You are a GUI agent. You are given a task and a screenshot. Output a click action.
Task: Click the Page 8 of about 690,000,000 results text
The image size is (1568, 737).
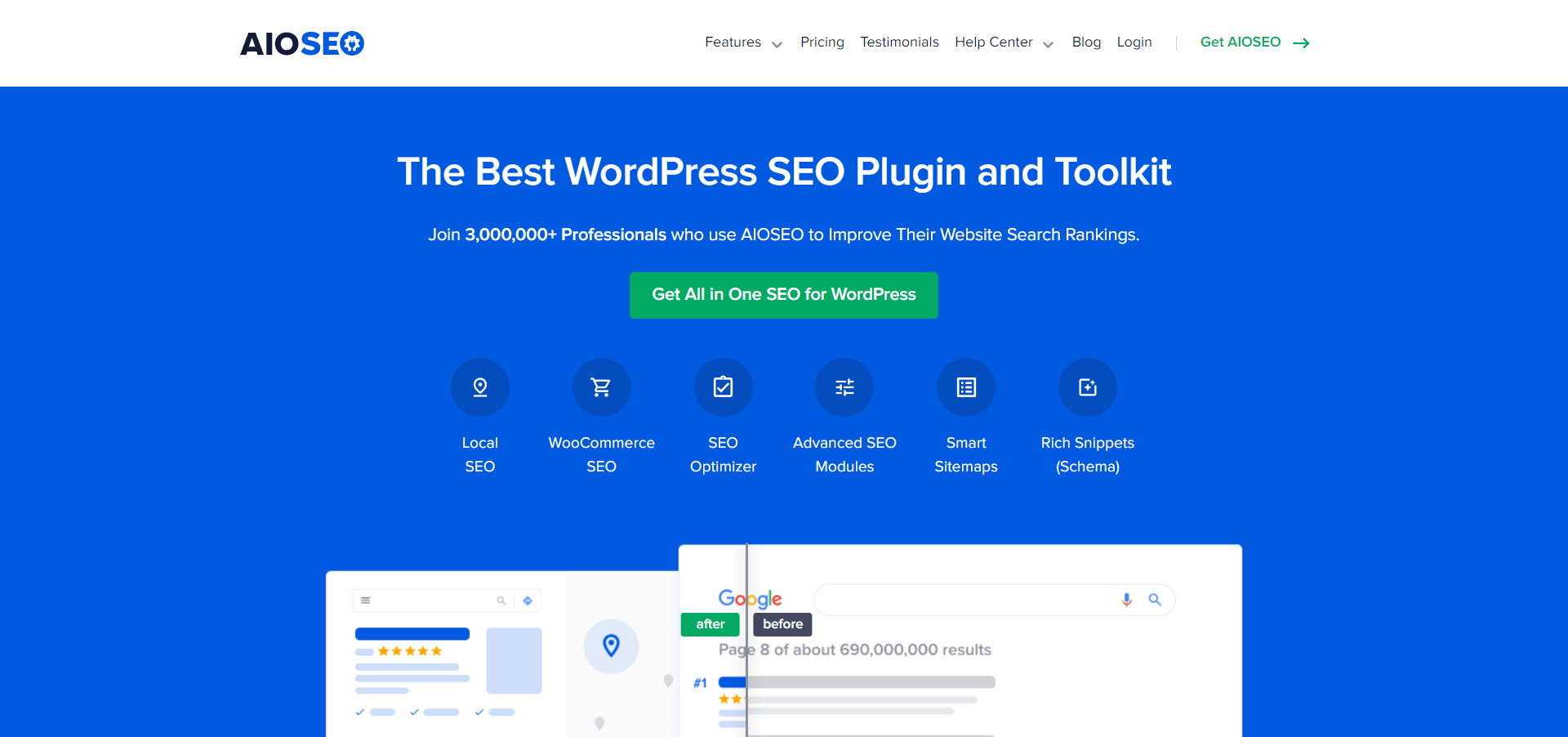click(x=855, y=650)
